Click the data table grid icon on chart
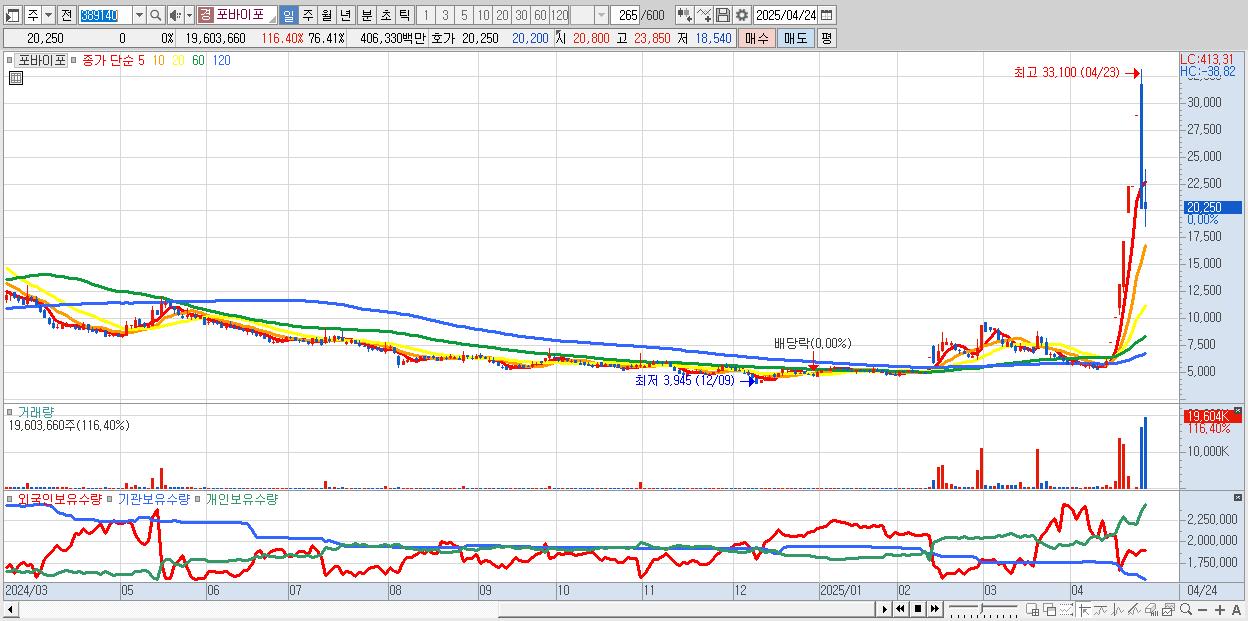 (15, 78)
